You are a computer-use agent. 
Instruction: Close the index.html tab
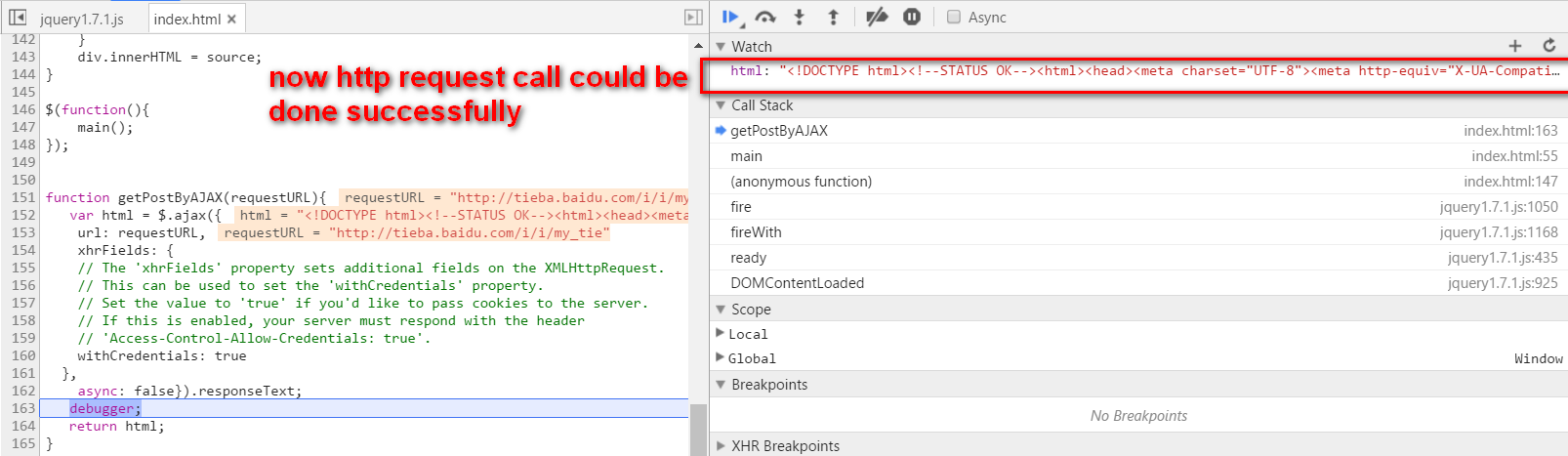coord(231,19)
